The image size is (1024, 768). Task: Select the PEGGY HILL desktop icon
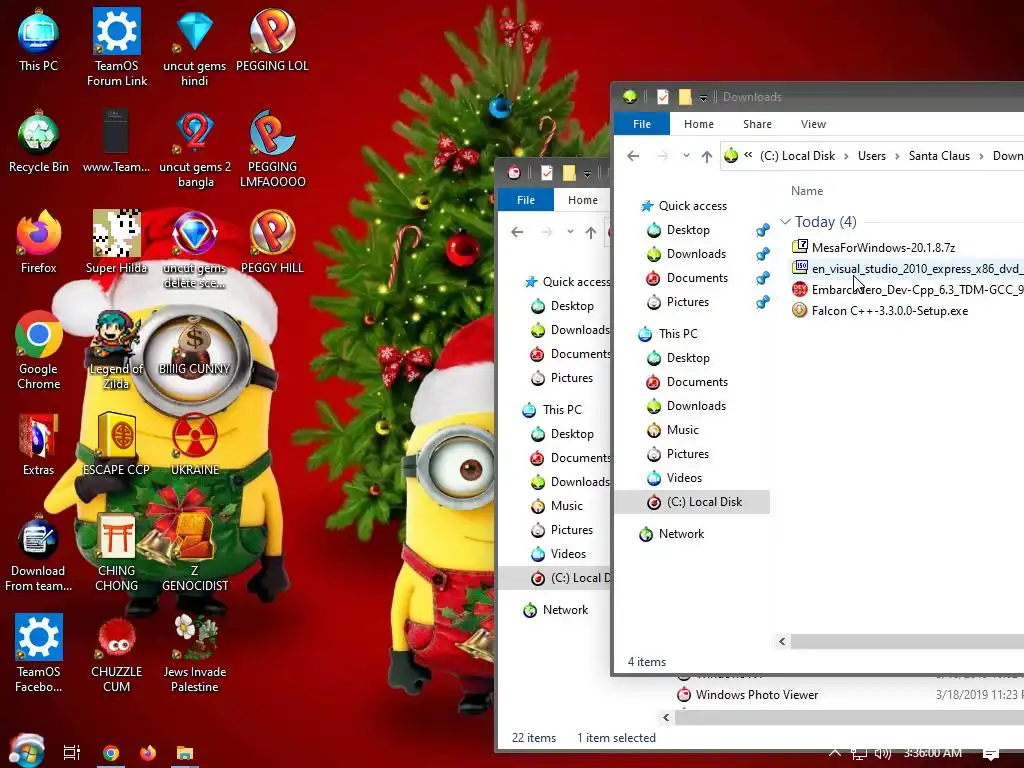click(x=272, y=242)
